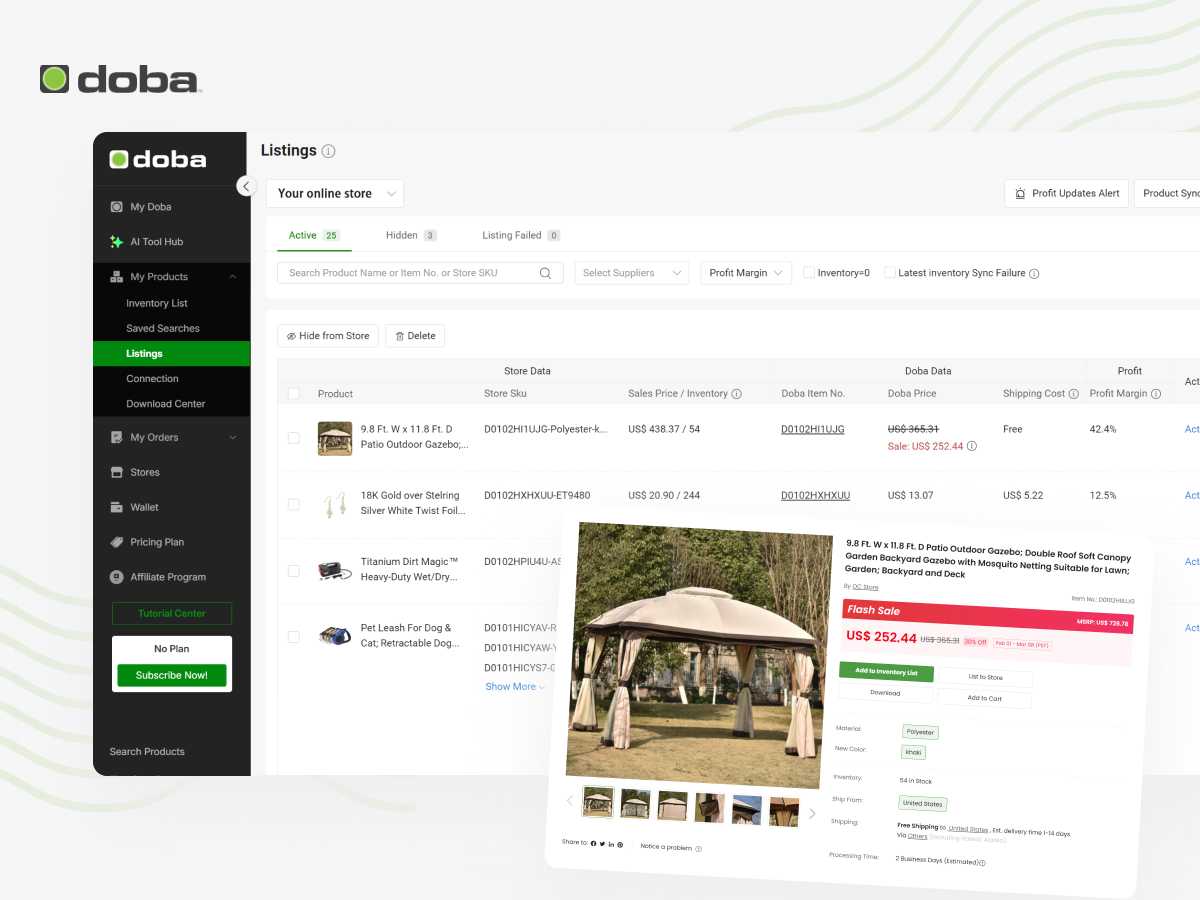Click the My Orders sidebar icon
1200x900 pixels.
117,437
